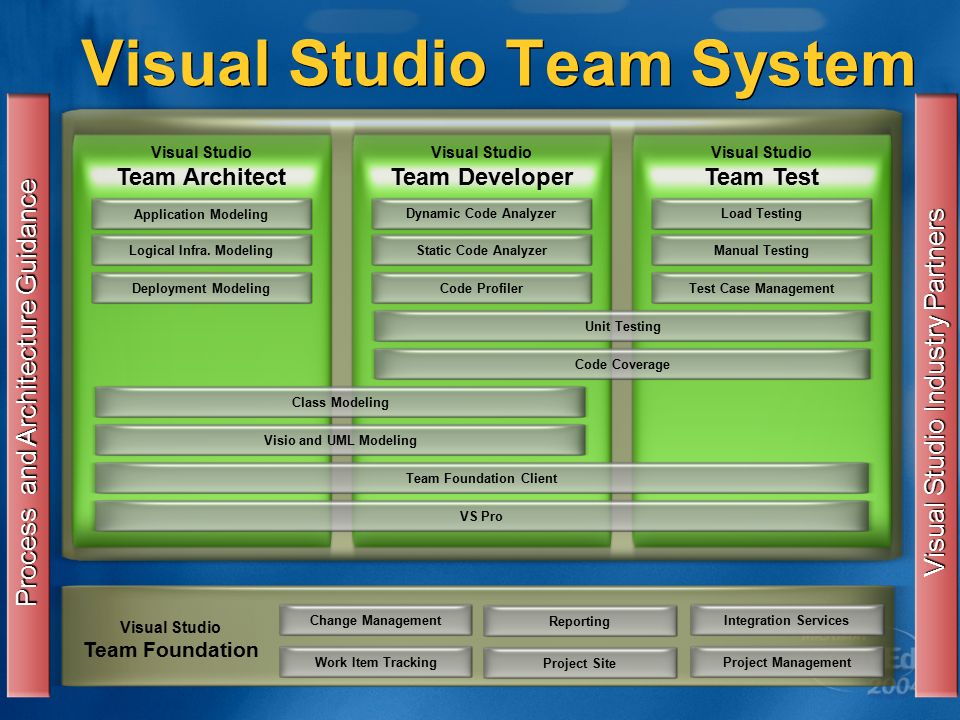Select the Logical Infra. Modeling box
This screenshot has height=720, width=960.
(x=201, y=250)
